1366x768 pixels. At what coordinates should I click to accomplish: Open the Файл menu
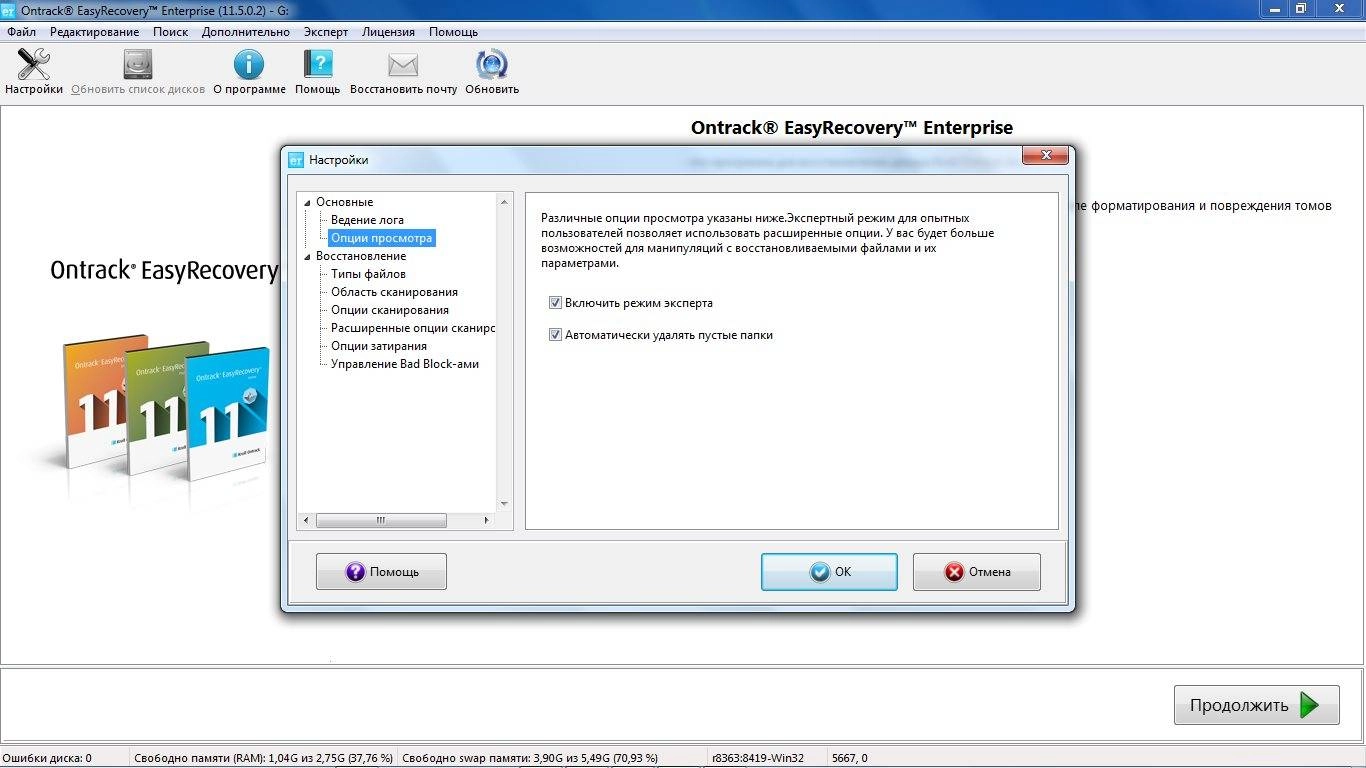click(x=21, y=32)
